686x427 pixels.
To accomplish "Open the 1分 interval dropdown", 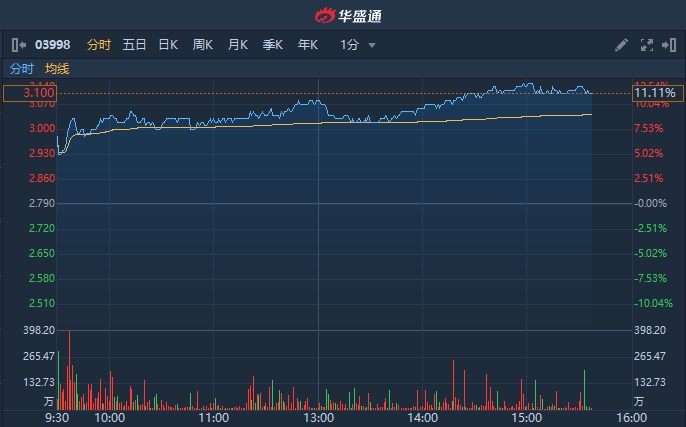I will [x=357, y=45].
